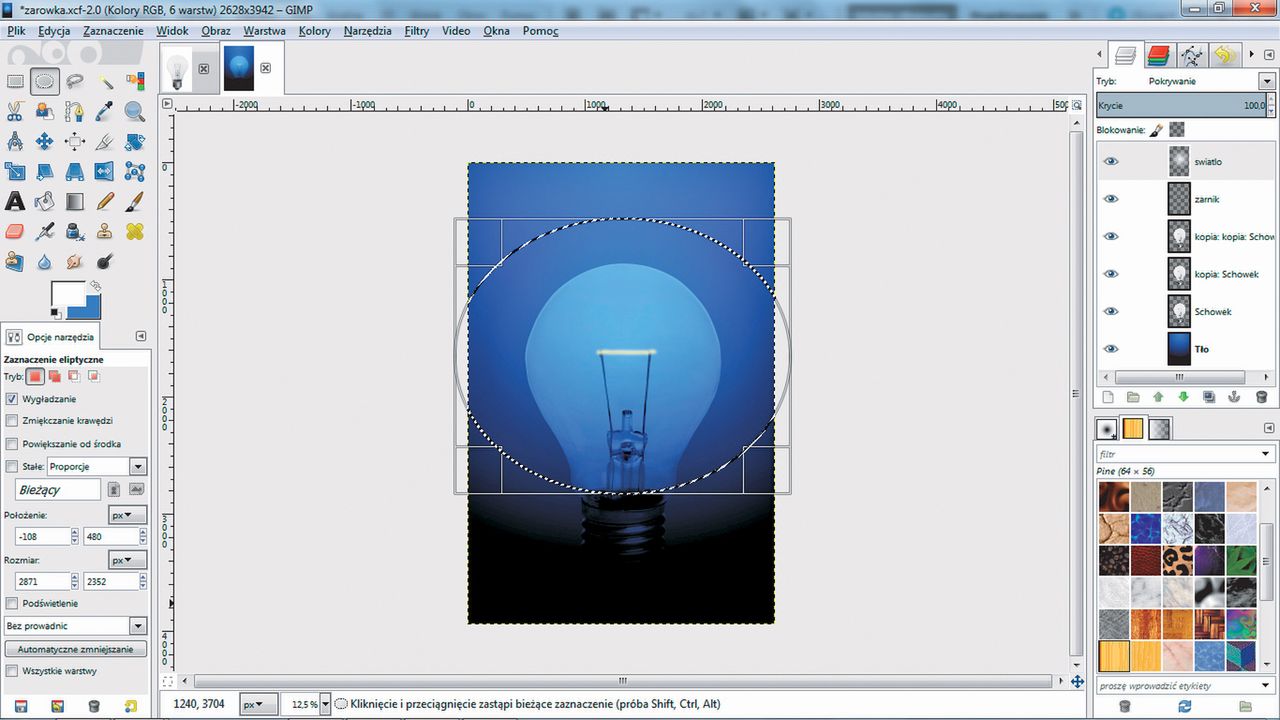Select the Pencil tool
The width and height of the screenshot is (1280, 720).
tap(105, 202)
